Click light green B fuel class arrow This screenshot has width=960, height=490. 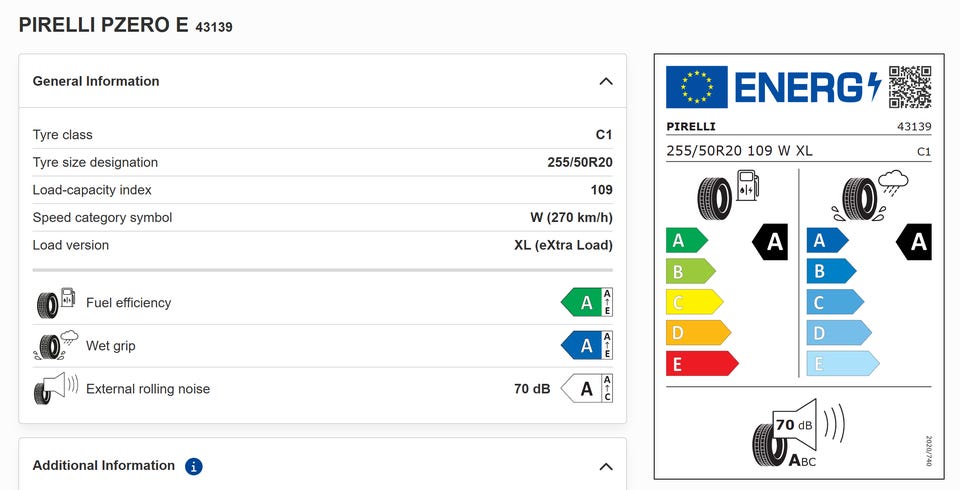[x=691, y=271]
